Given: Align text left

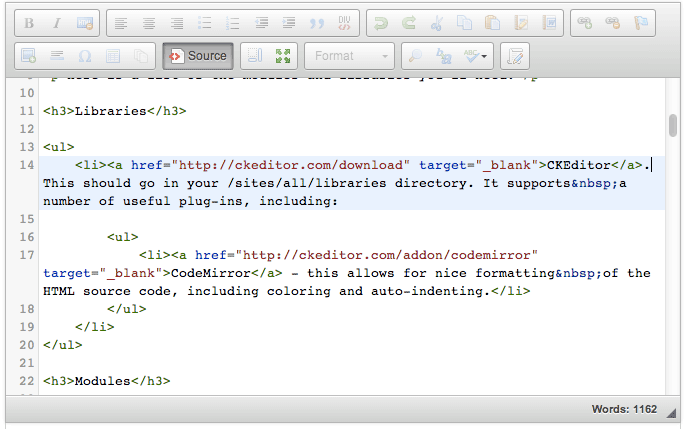Looking at the screenshot, I should click(121, 23).
